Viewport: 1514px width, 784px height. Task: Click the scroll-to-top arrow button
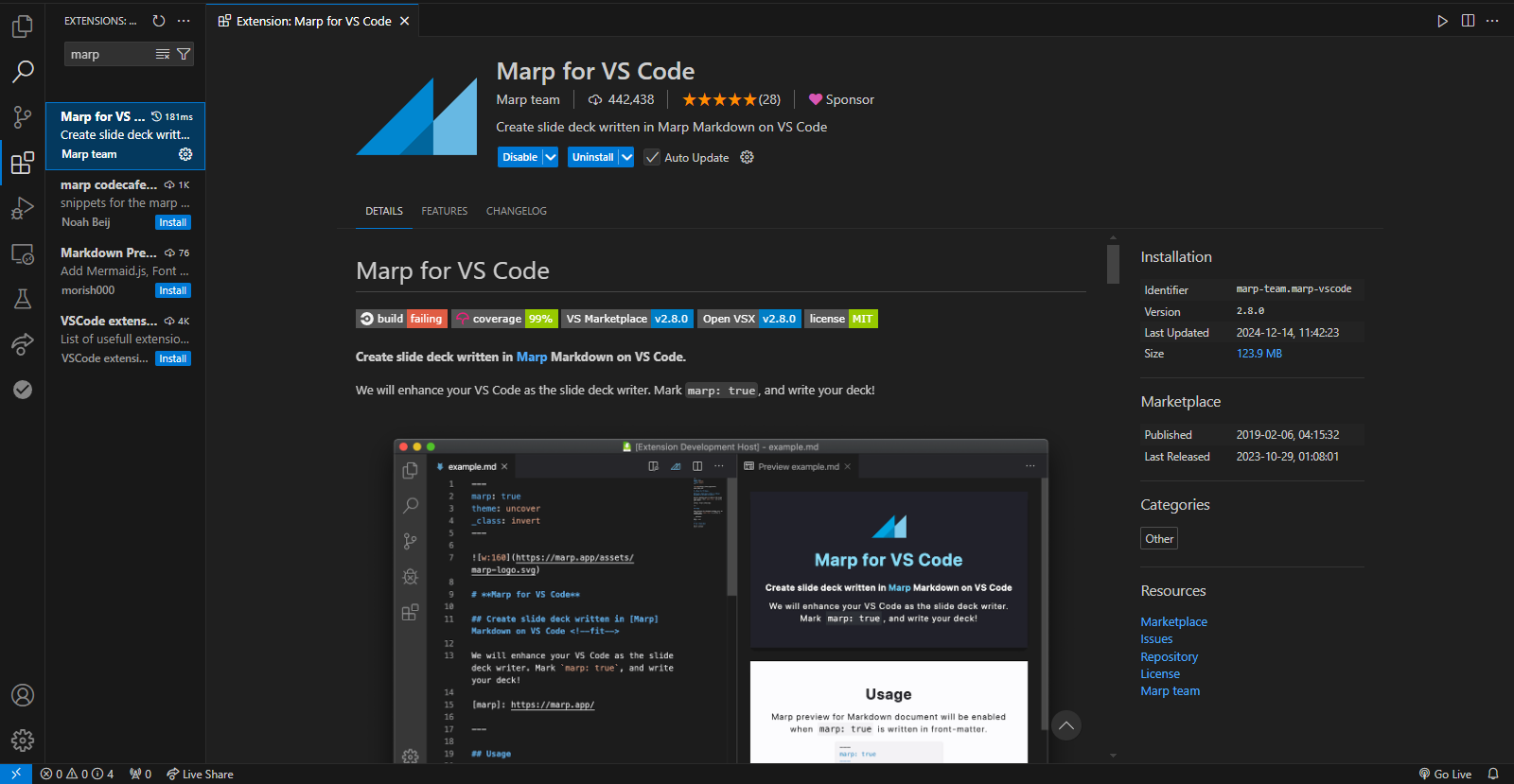[1066, 725]
